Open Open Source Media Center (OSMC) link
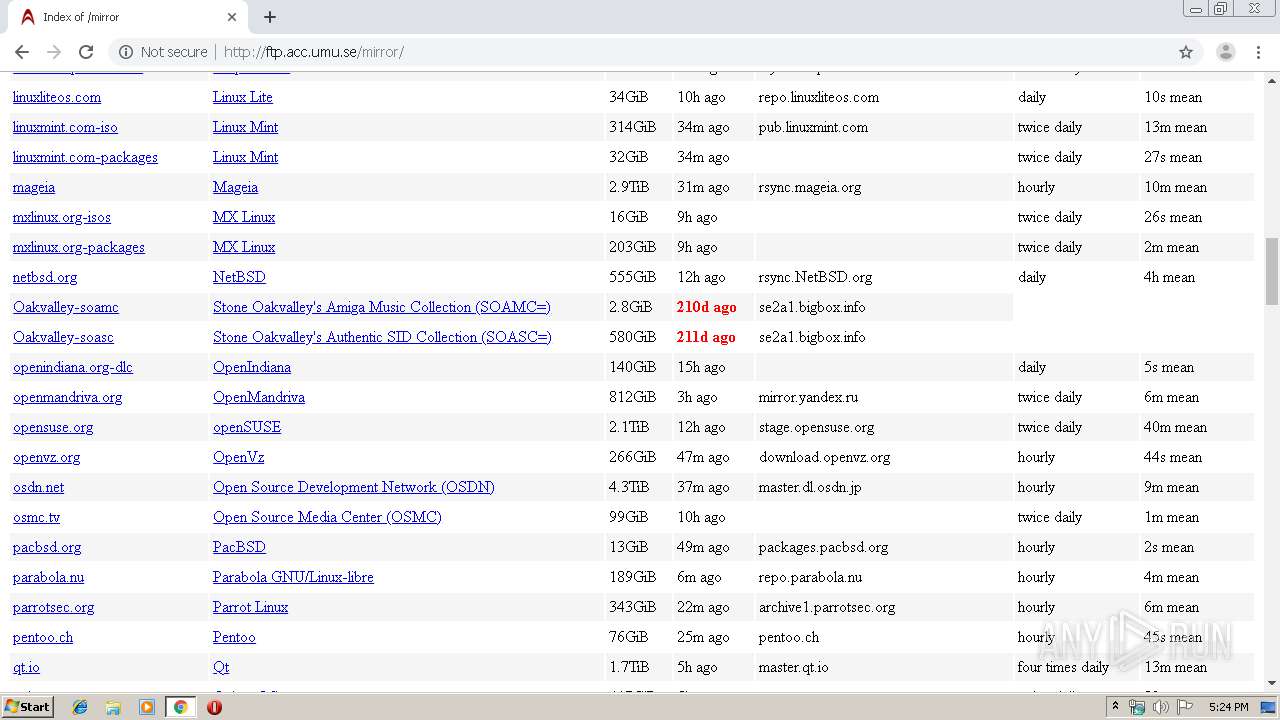The height and width of the screenshot is (720, 1280). point(327,517)
